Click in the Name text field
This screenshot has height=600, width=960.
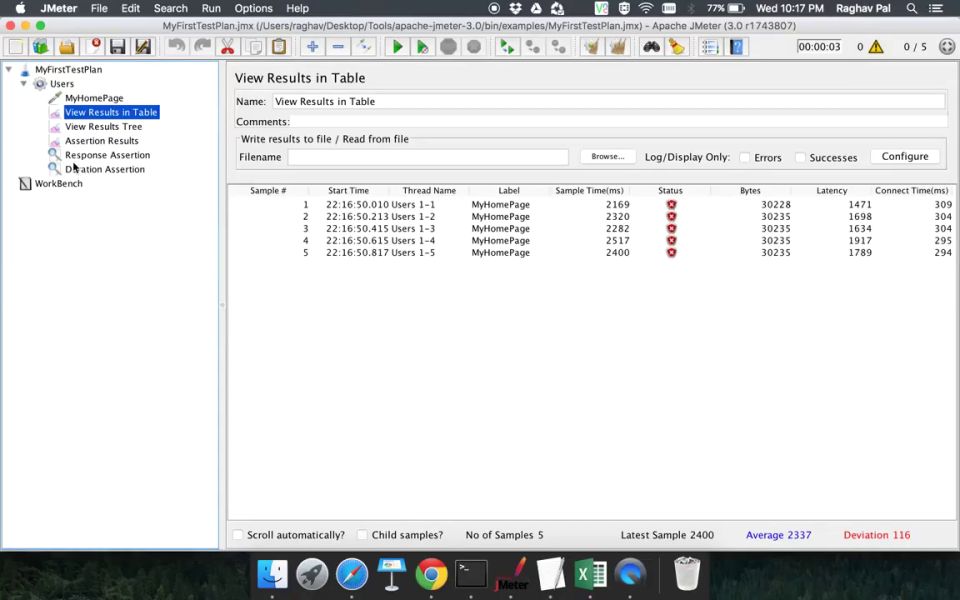click(x=609, y=102)
